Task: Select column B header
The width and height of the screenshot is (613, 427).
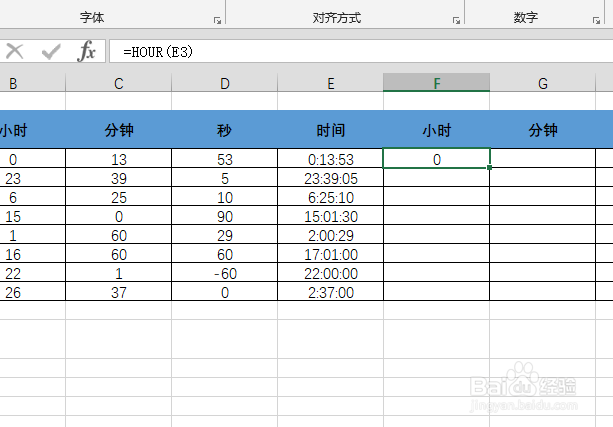Action: coord(32,83)
